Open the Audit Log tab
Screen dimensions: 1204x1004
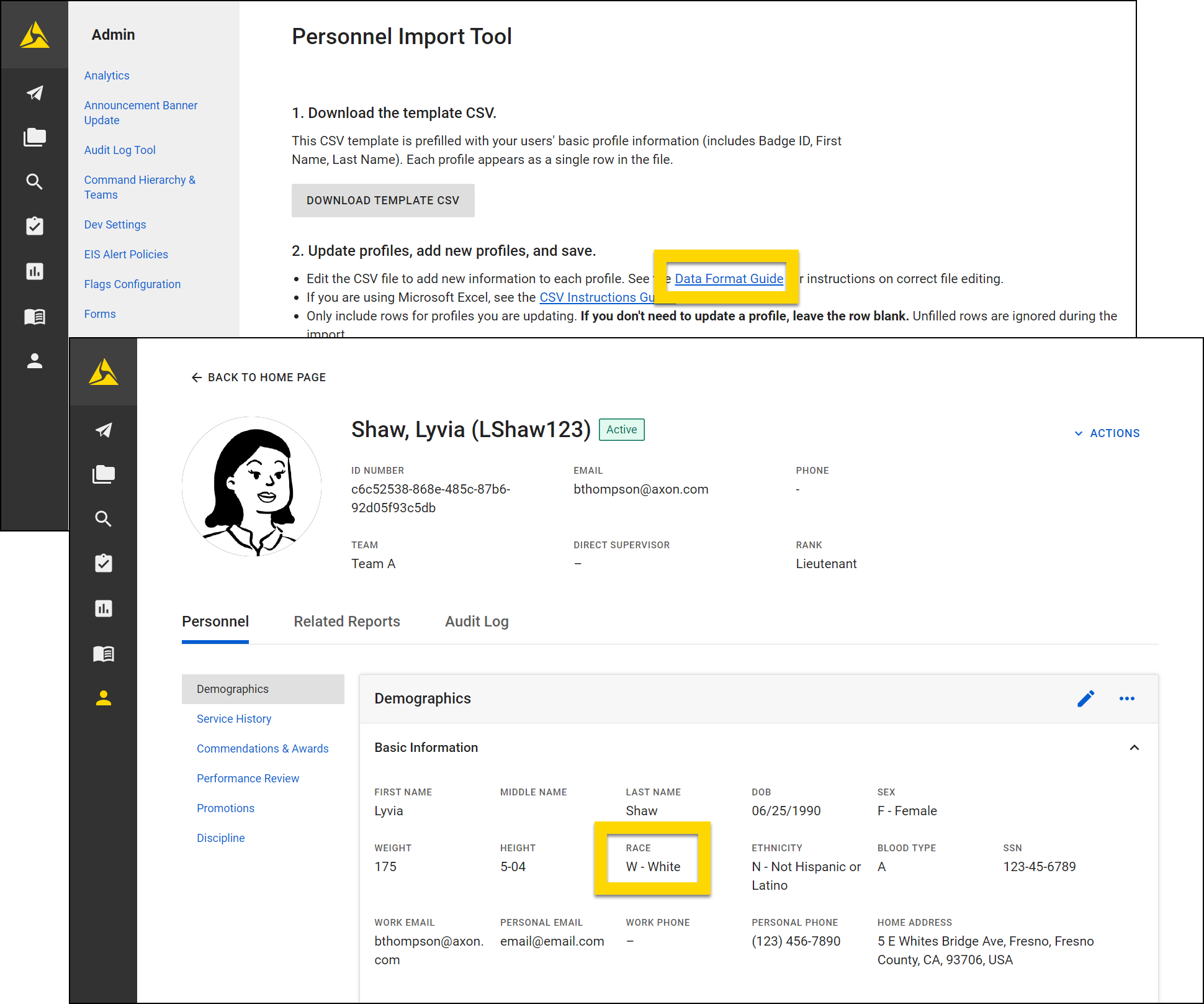(x=477, y=621)
